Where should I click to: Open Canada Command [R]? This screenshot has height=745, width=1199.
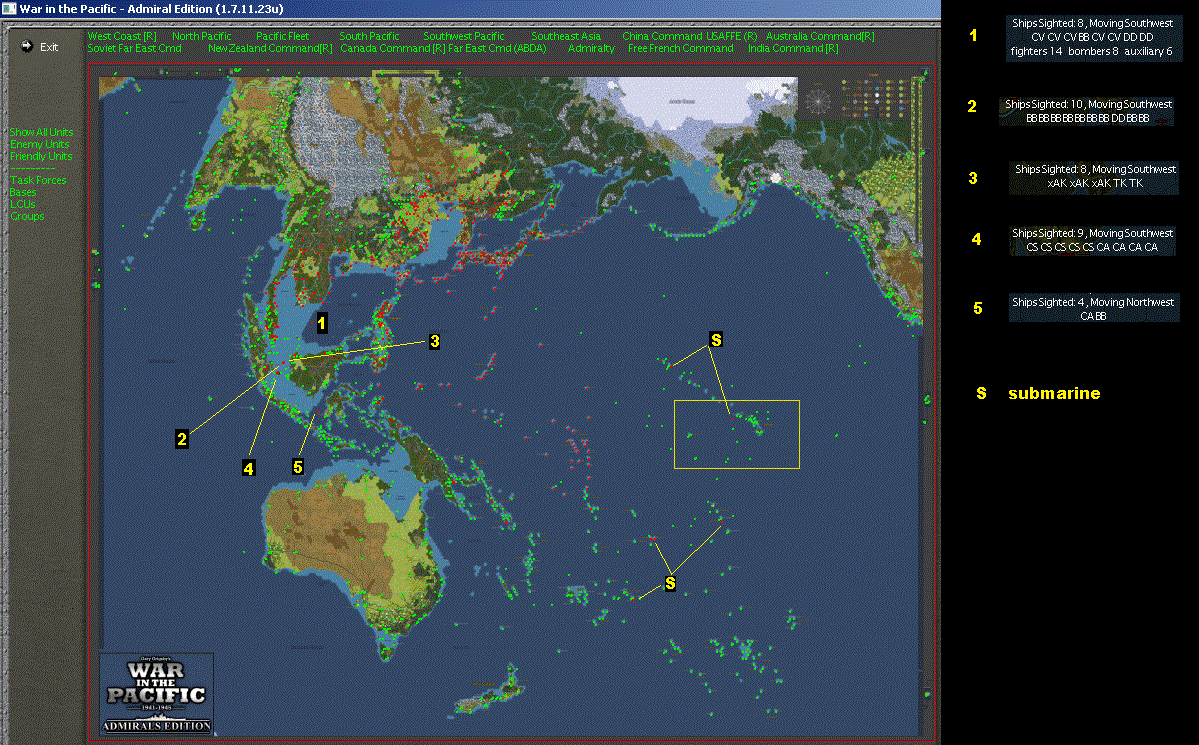[392, 48]
